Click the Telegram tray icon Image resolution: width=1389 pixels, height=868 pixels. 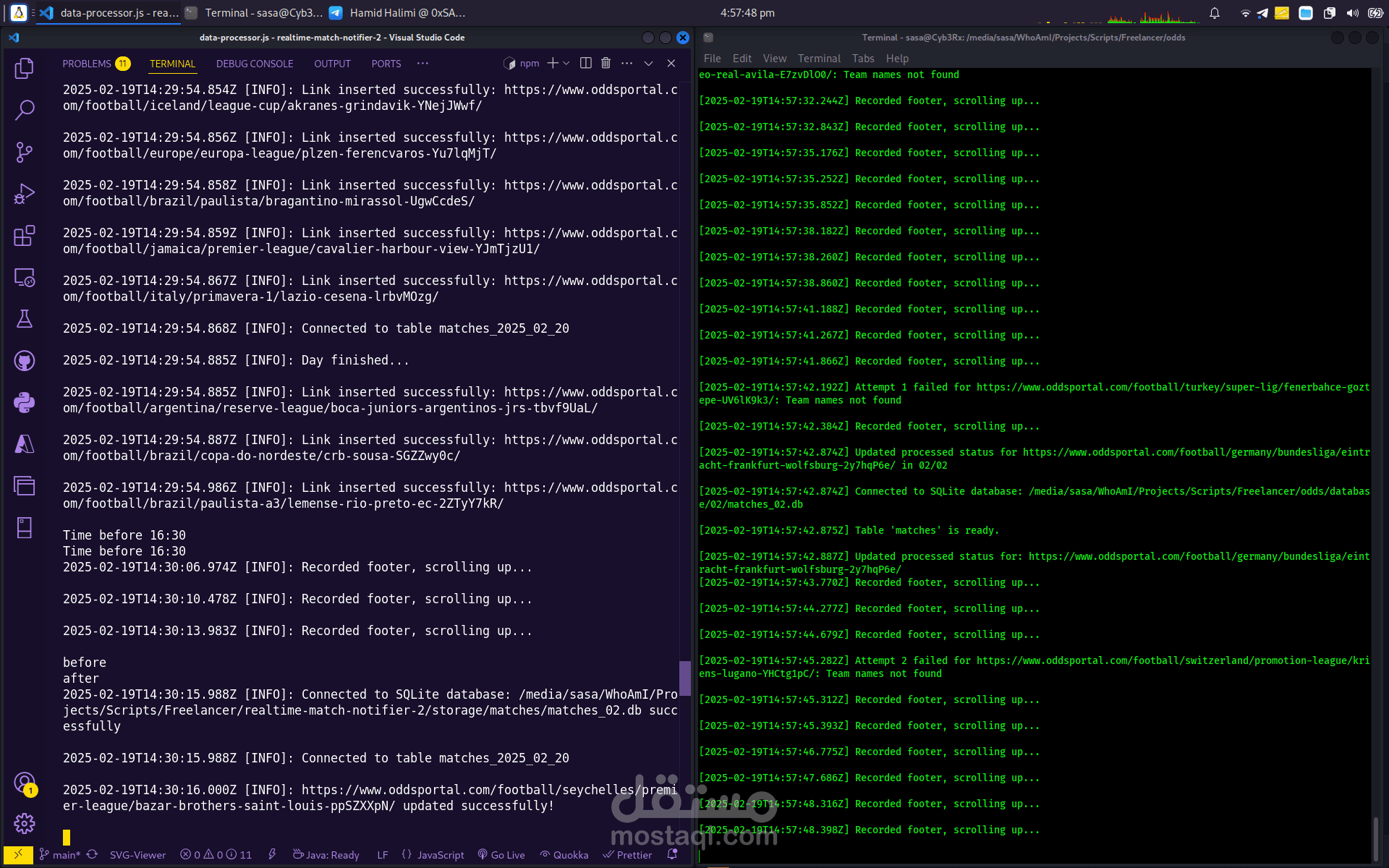pos(1262,13)
